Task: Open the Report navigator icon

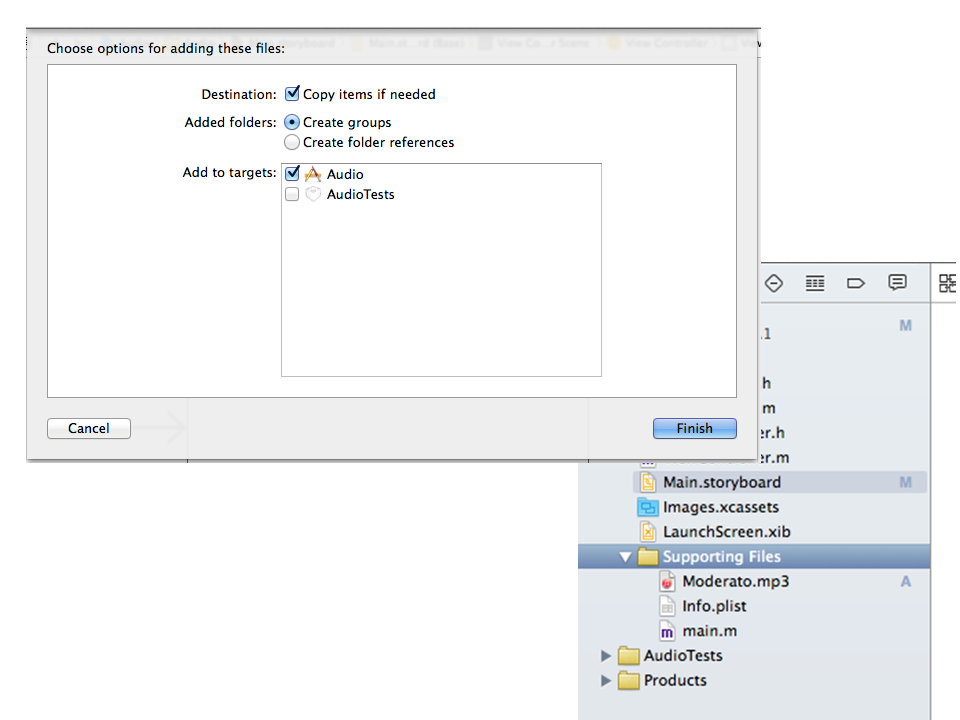Action: click(x=897, y=283)
